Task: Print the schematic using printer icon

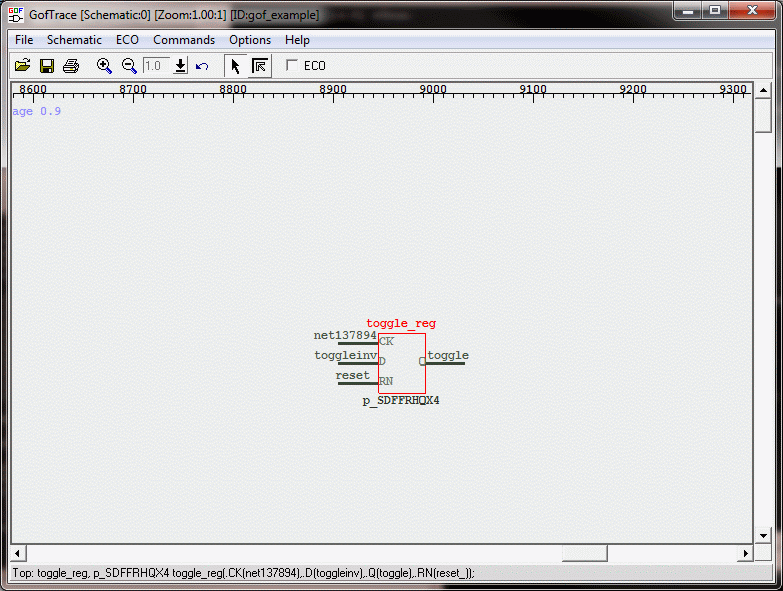Action: click(71, 66)
